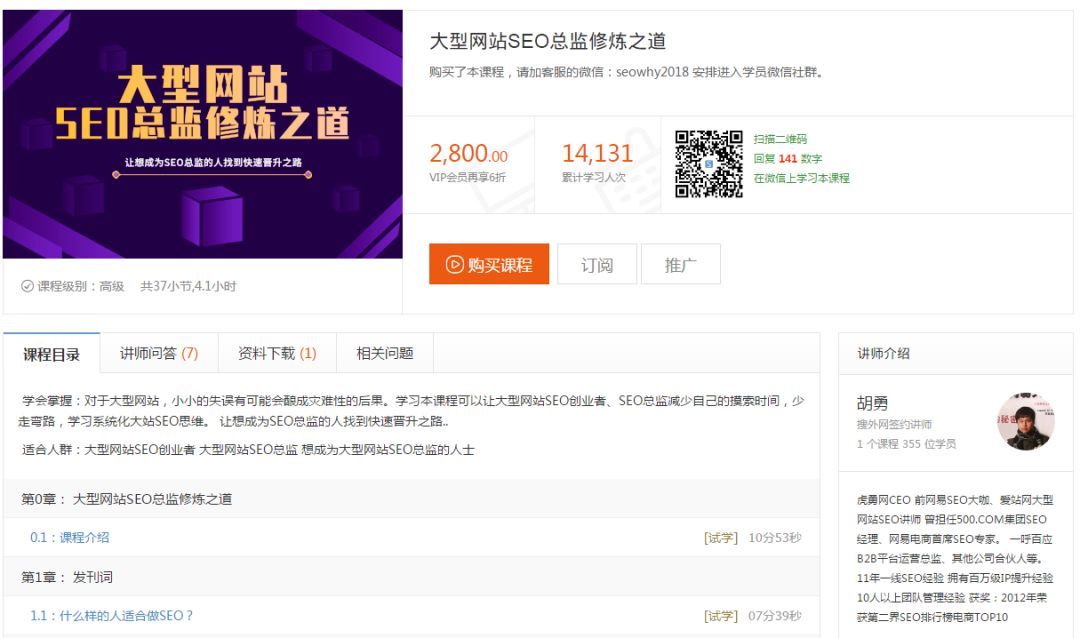
Task: Click the 共37小节,4.1小时 text
Action: (188, 286)
